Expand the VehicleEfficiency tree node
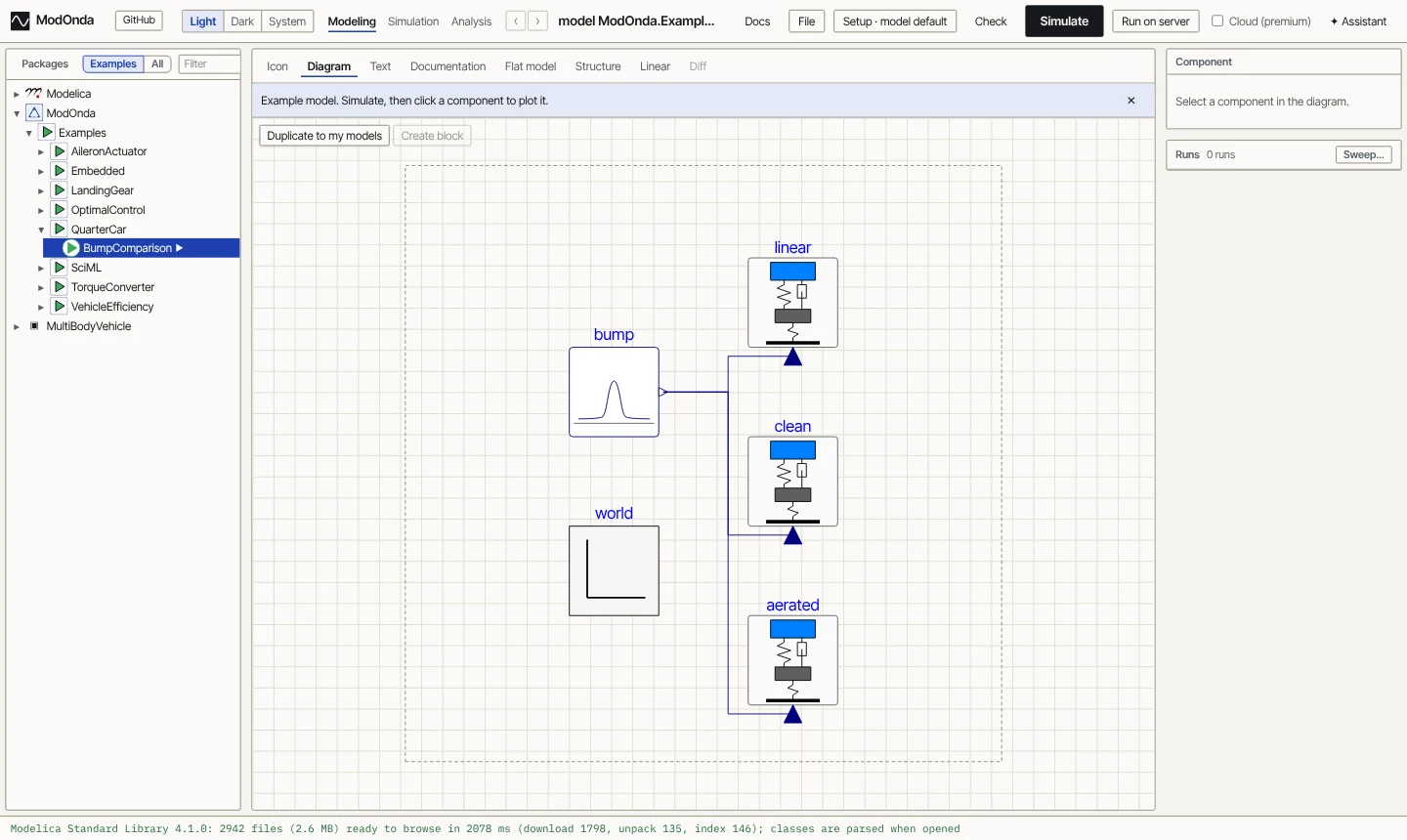Screen dimensions: 1407x840 pos(41,308)
